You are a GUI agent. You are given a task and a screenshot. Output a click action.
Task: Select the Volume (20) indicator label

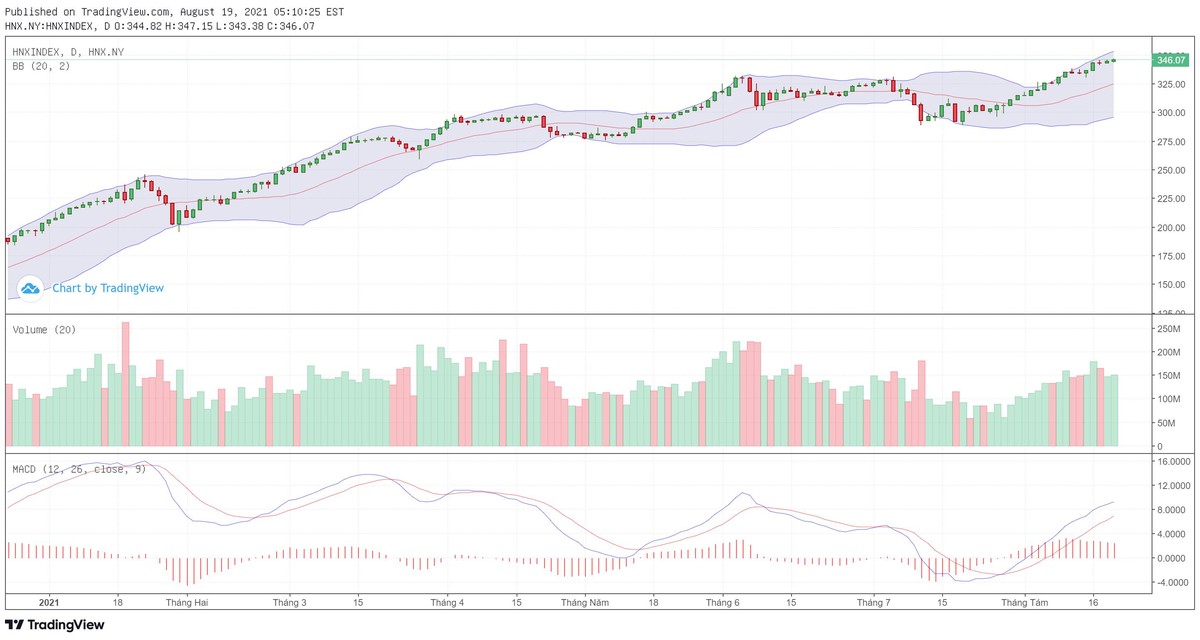pos(44,329)
